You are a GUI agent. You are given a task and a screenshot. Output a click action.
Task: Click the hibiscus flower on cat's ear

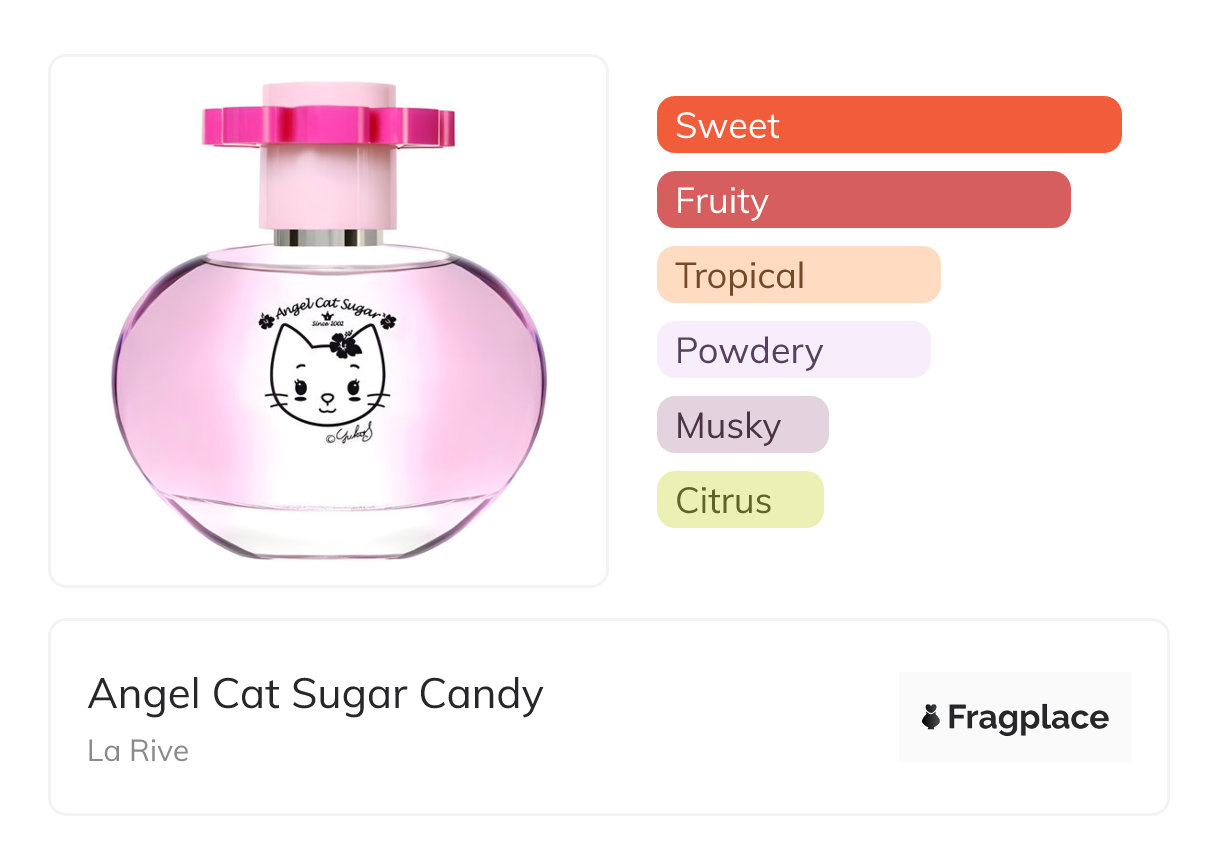(347, 346)
